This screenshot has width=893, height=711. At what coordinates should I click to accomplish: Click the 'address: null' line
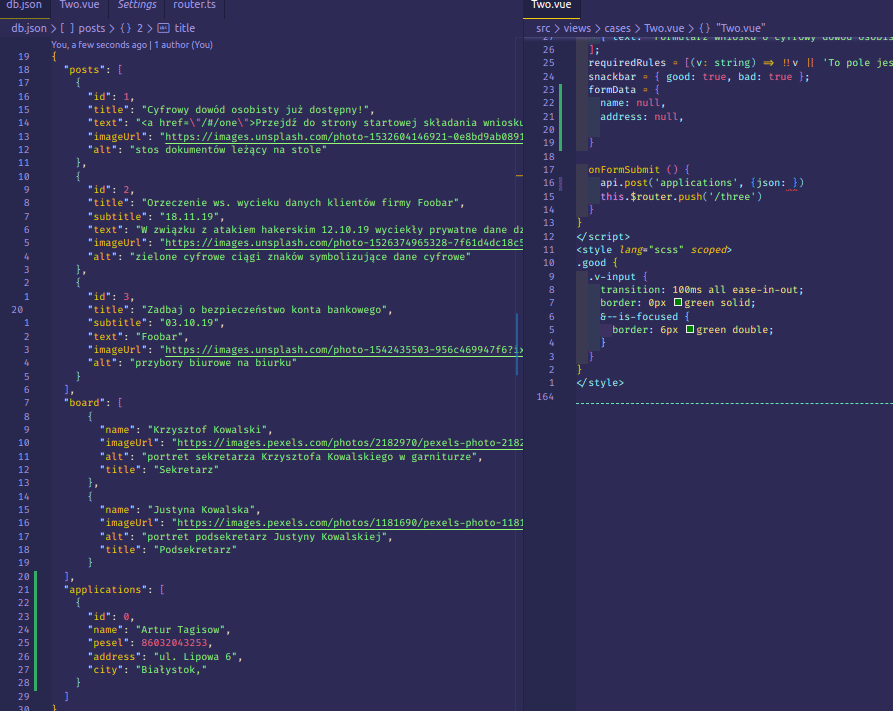coord(641,117)
